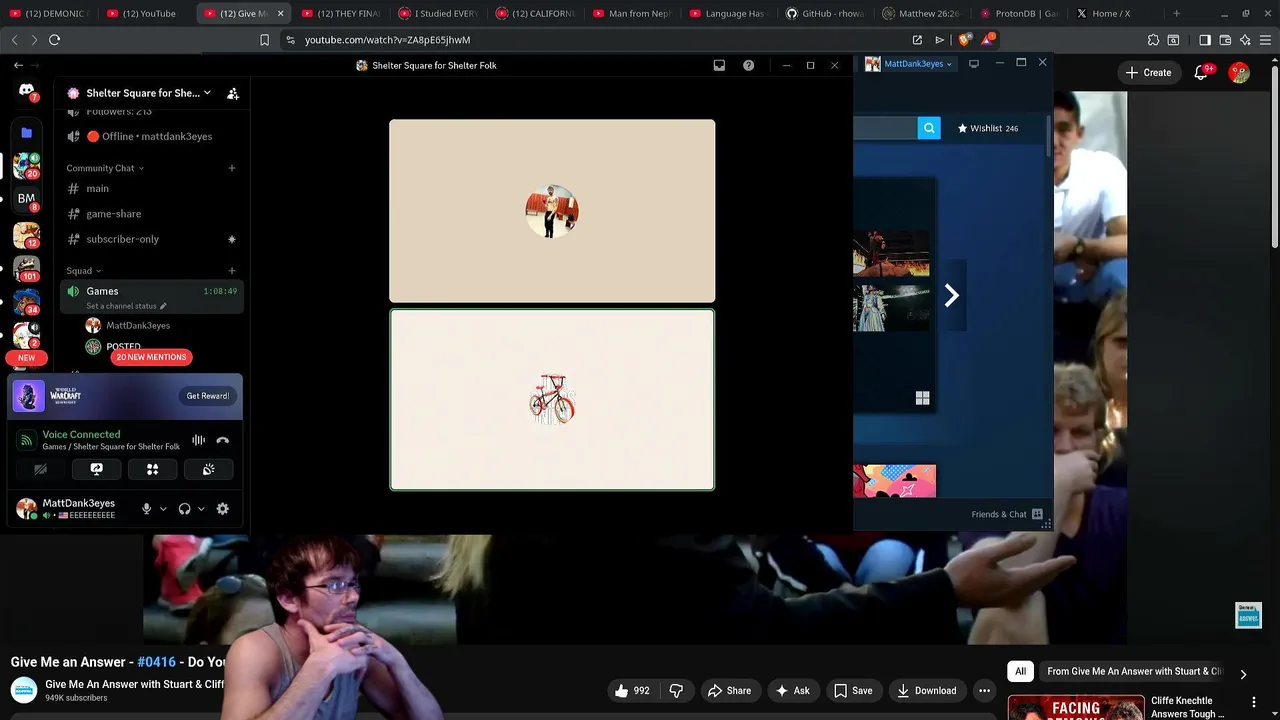This screenshot has height=720, width=1280.
Task: Add channel to Community Chat category
Action: tap(232, 168)
